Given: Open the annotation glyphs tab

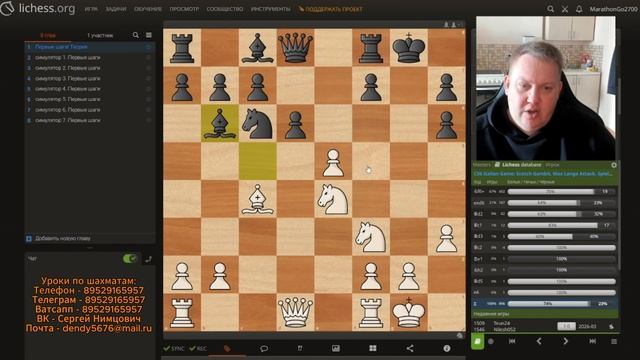Looking at the screenshot, I should pyautogui.click(x=300, y=348).
